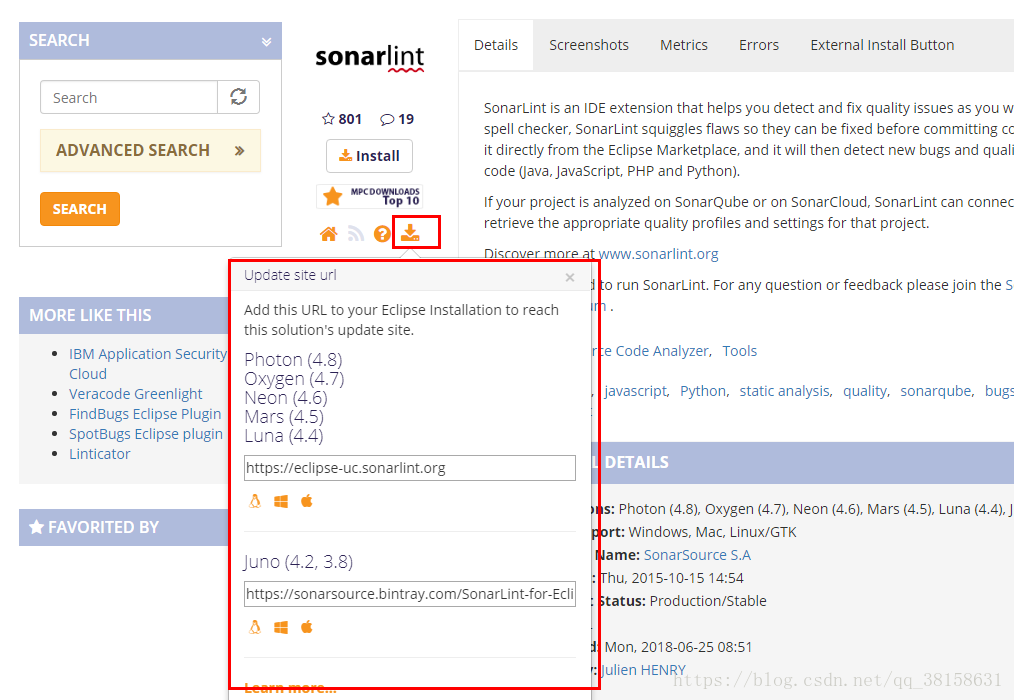This screenshot has width=1014, height=700.
Task: Open the RSS feed icon
Action: coord(356,231)
